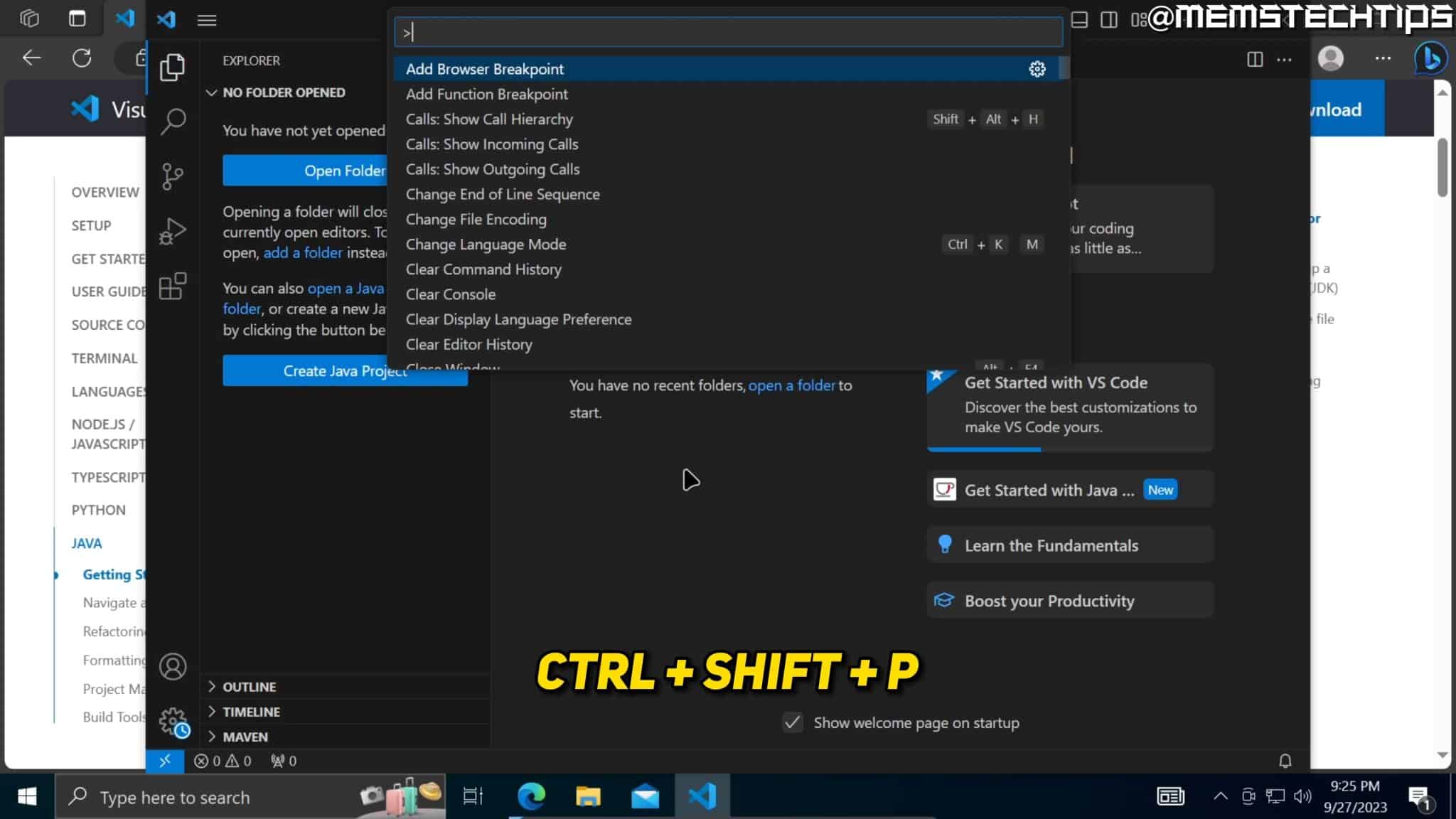Click the ports forwarded status item
The image size is (1456, 819).
click(x=283, y=761)
